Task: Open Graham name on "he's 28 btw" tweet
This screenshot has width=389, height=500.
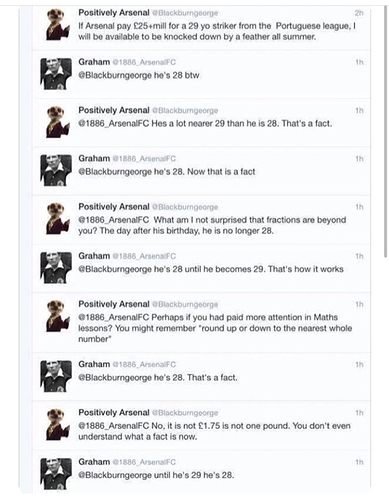Action: [x=94, y=62]
